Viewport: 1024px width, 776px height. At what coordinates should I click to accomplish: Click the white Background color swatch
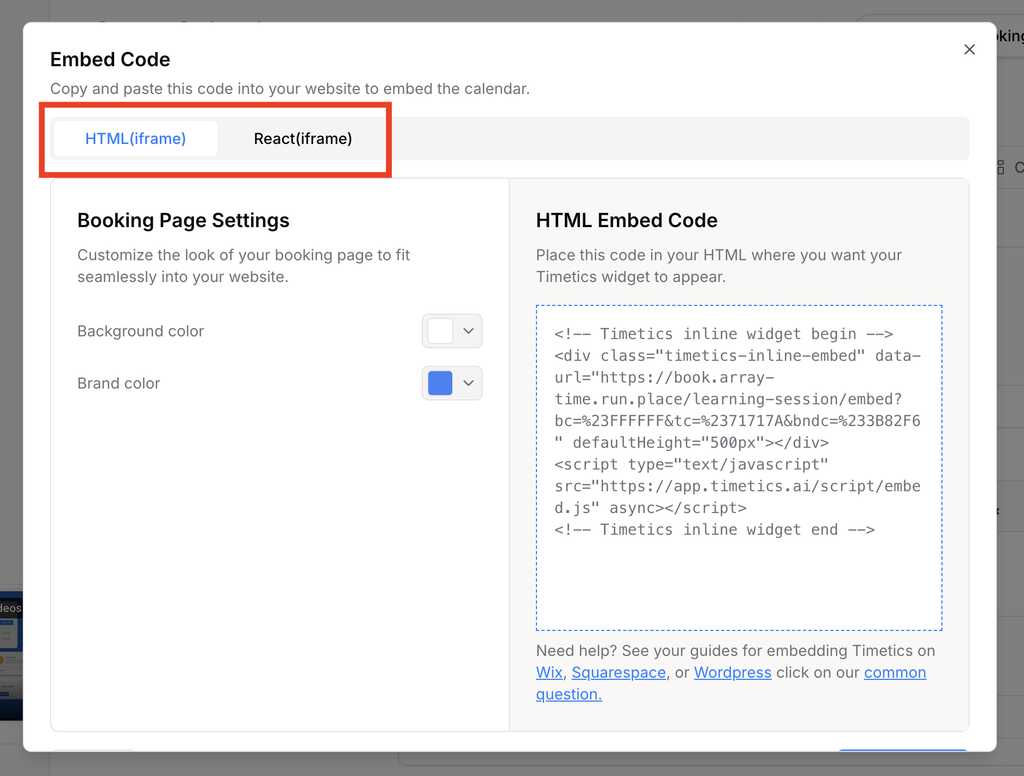(440, 331)
